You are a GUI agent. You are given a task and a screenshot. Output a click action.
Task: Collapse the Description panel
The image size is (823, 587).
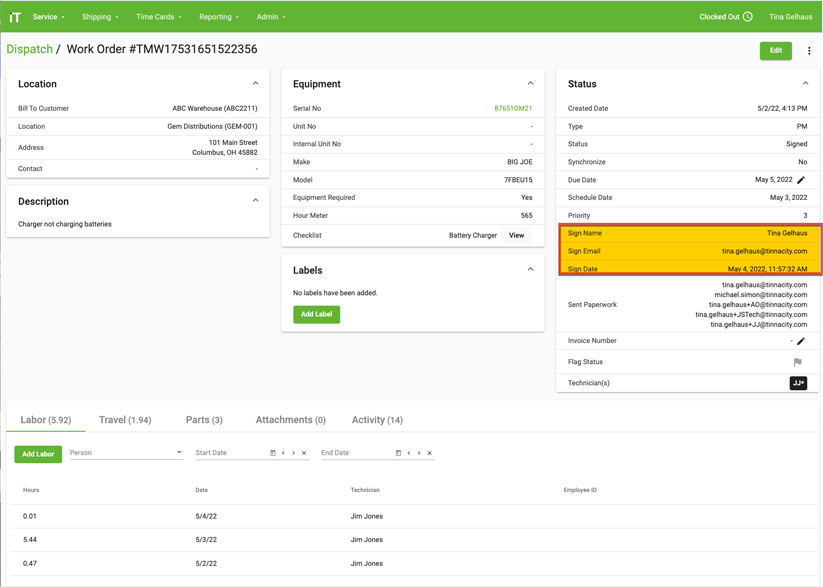pos(255,201)
